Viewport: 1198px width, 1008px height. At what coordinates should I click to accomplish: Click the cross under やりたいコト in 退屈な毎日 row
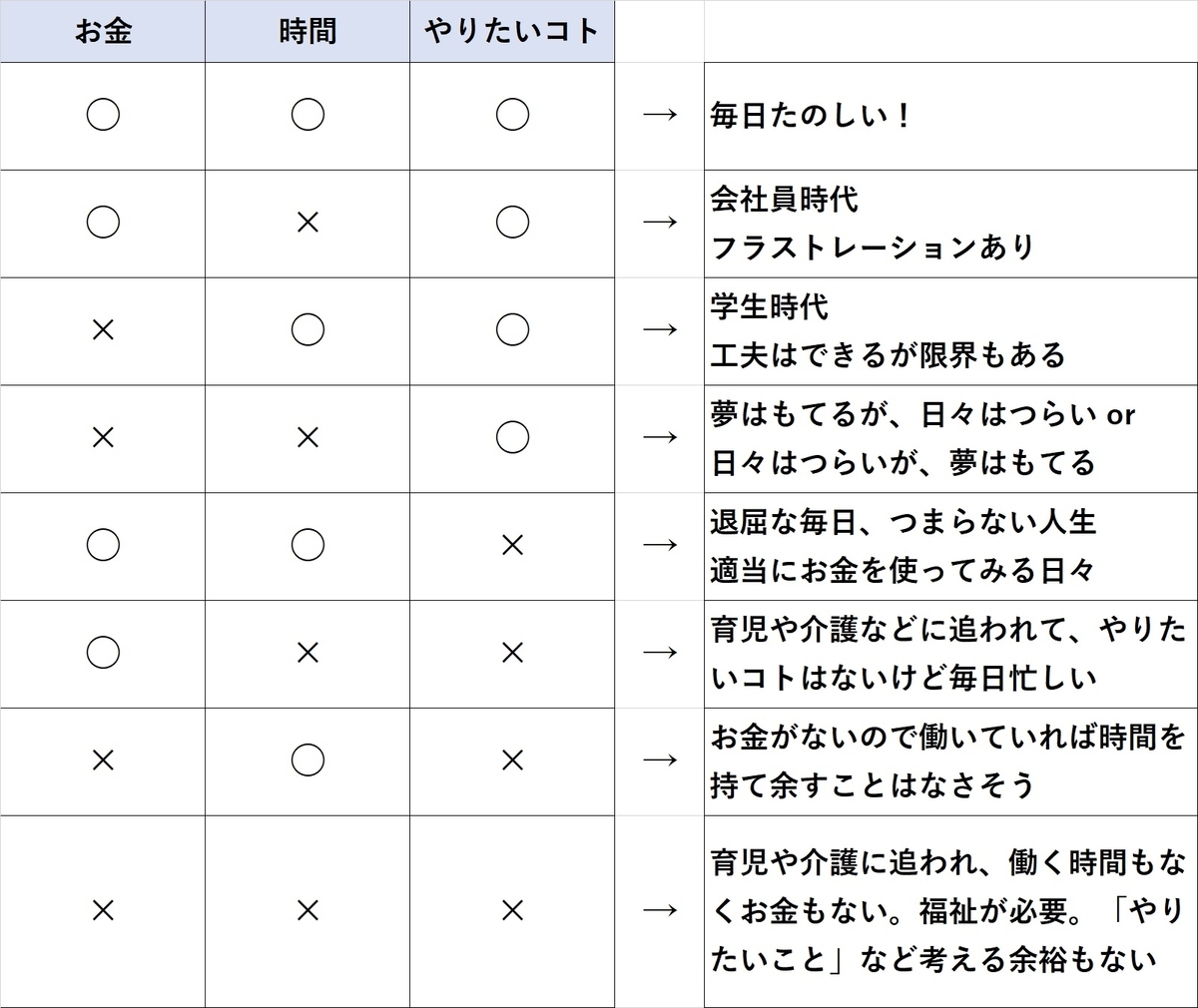click(x=512, y=545)
